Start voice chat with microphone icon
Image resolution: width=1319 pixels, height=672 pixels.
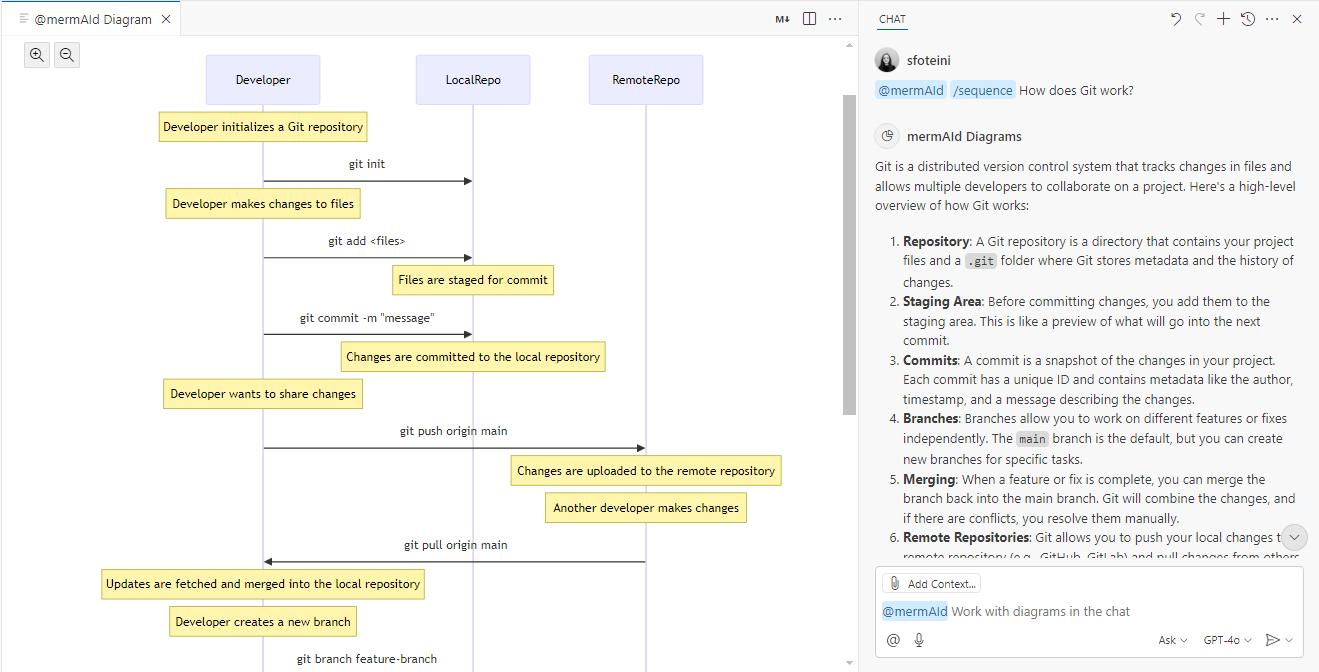coord(919,640)
